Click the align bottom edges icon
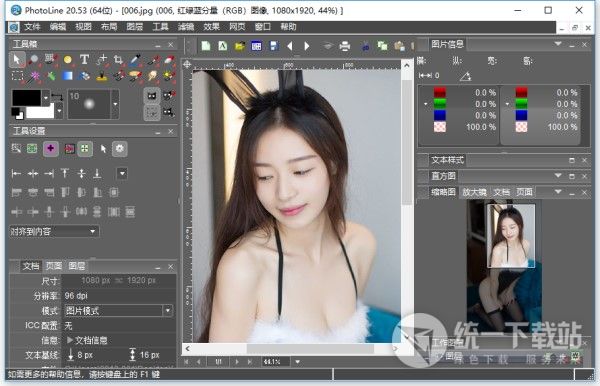Image resolution: width=600 pixels, height=386 pixels. click(x=97, y=174)
